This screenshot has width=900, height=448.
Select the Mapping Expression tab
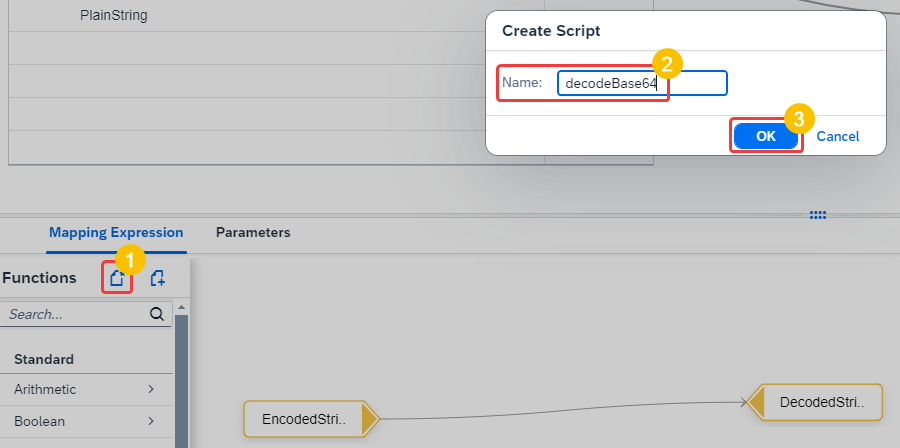(116, 232)
